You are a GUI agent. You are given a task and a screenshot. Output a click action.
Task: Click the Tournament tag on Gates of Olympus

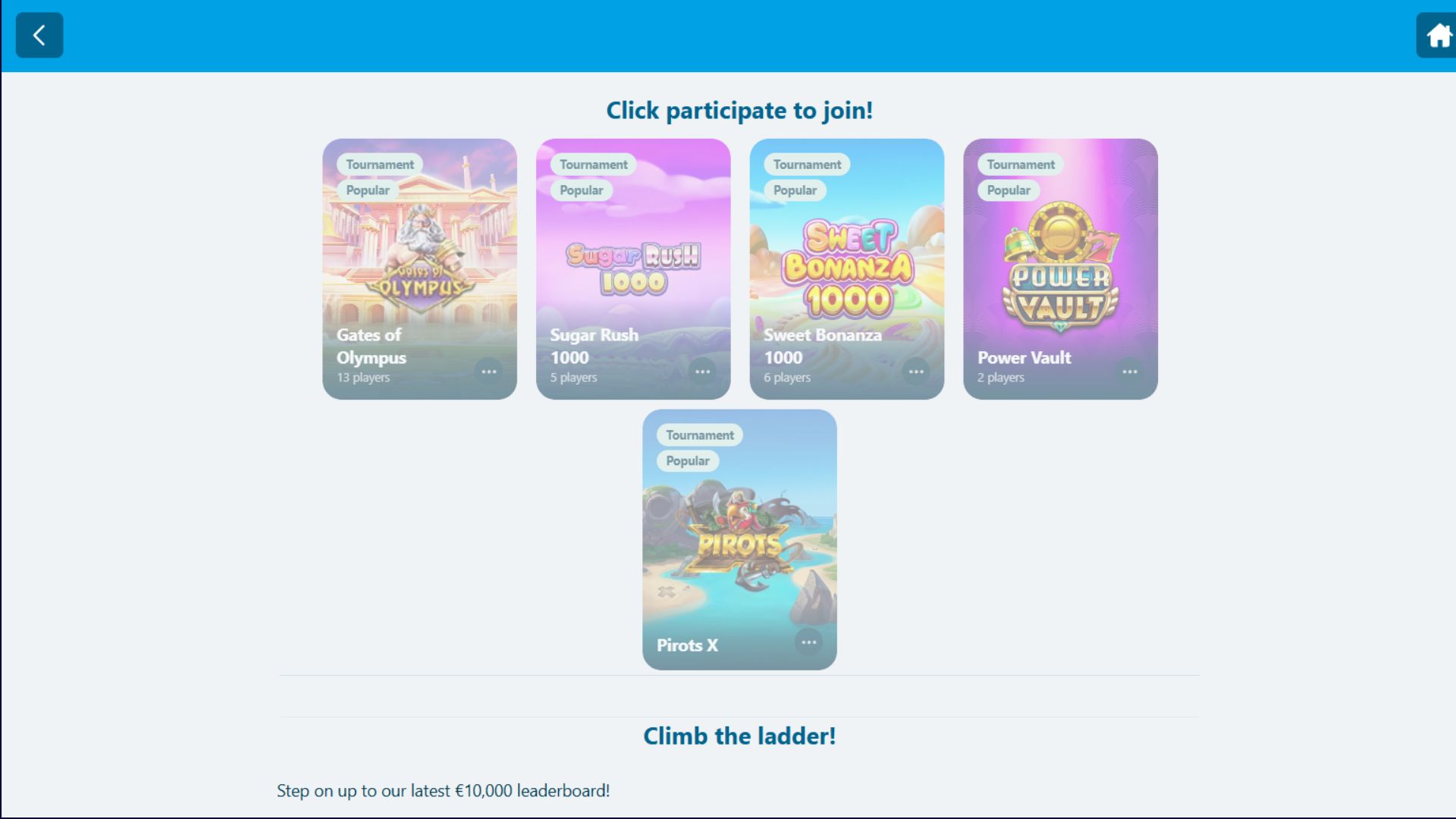(x=380, y=165)
